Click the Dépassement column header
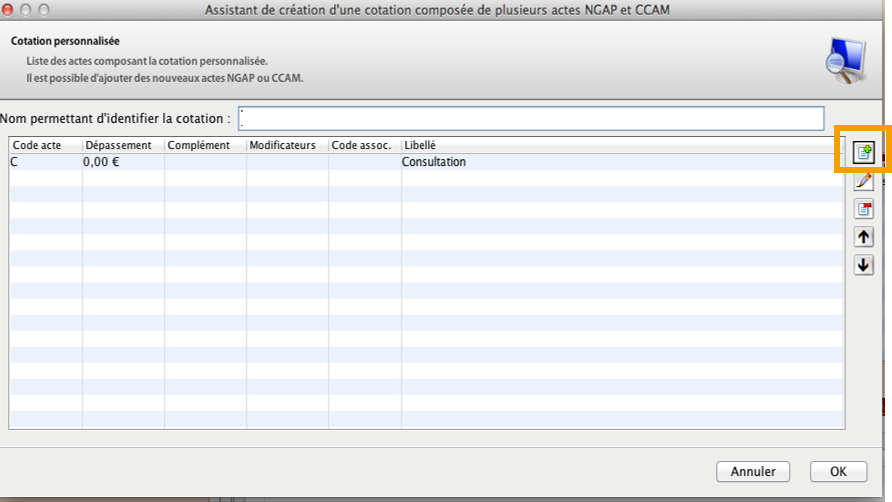Viewport: 892px width, 502px height. click(122, 145)
